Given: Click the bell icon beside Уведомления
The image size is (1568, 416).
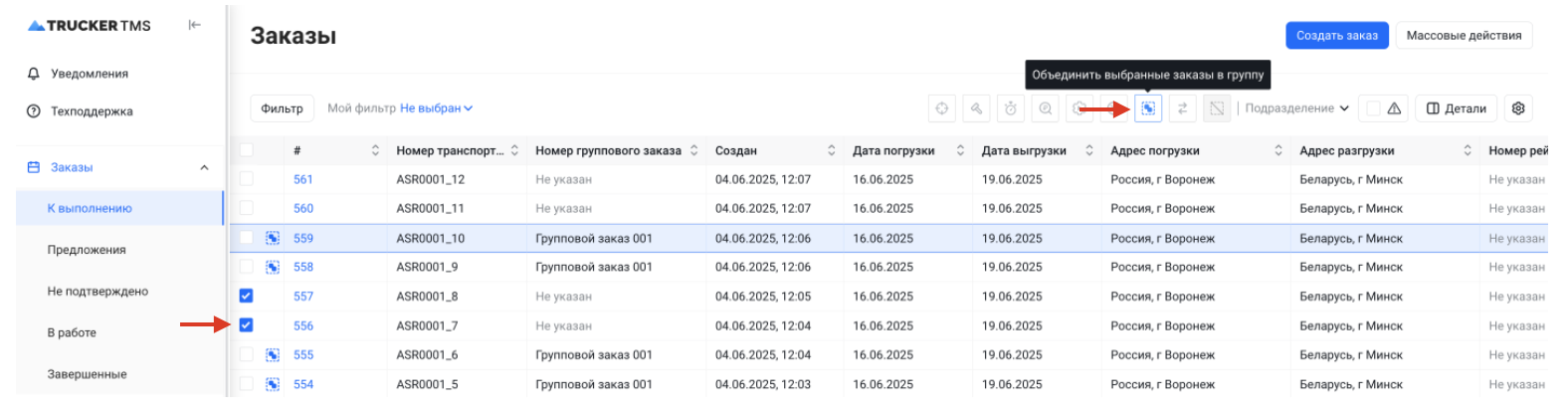Looking at the screenshot, I should [x=34, y=74].
